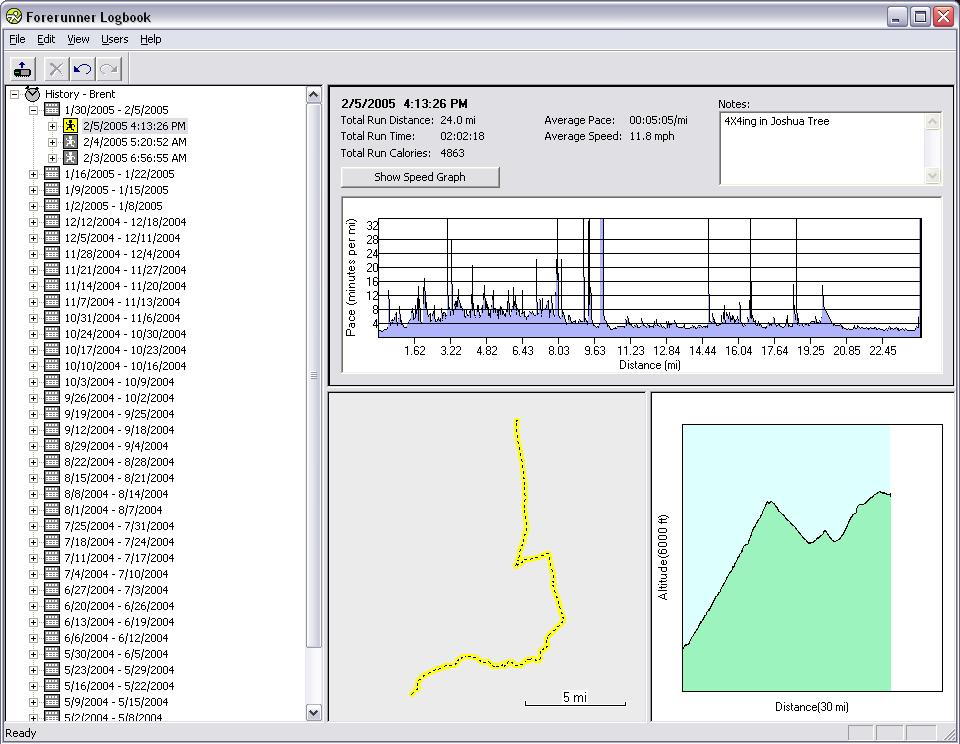
Task: Click the Total Run Calories value 4863
Action: [x=452, y=153]
